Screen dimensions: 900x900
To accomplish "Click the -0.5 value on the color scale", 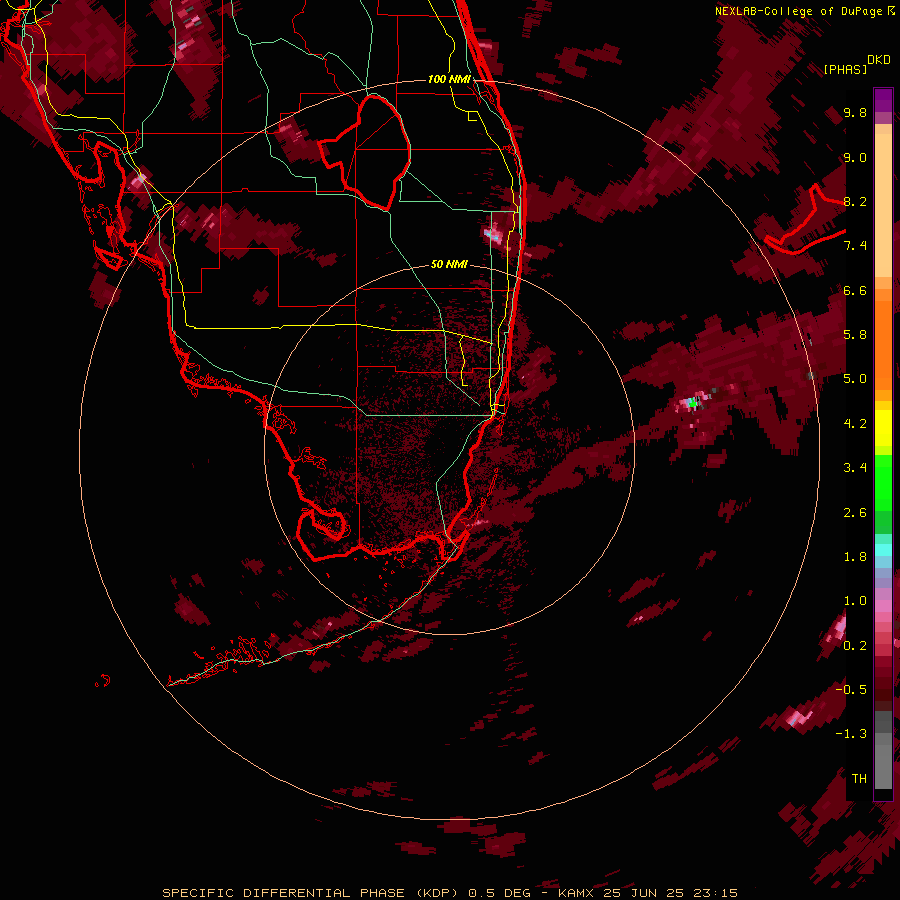I will click(851, 689).
